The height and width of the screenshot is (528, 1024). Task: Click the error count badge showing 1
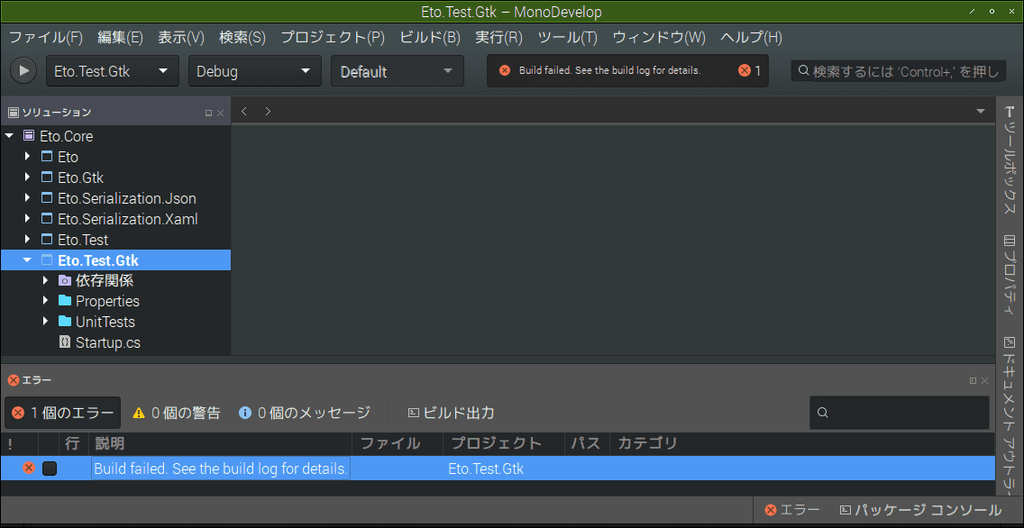[750, 71]
